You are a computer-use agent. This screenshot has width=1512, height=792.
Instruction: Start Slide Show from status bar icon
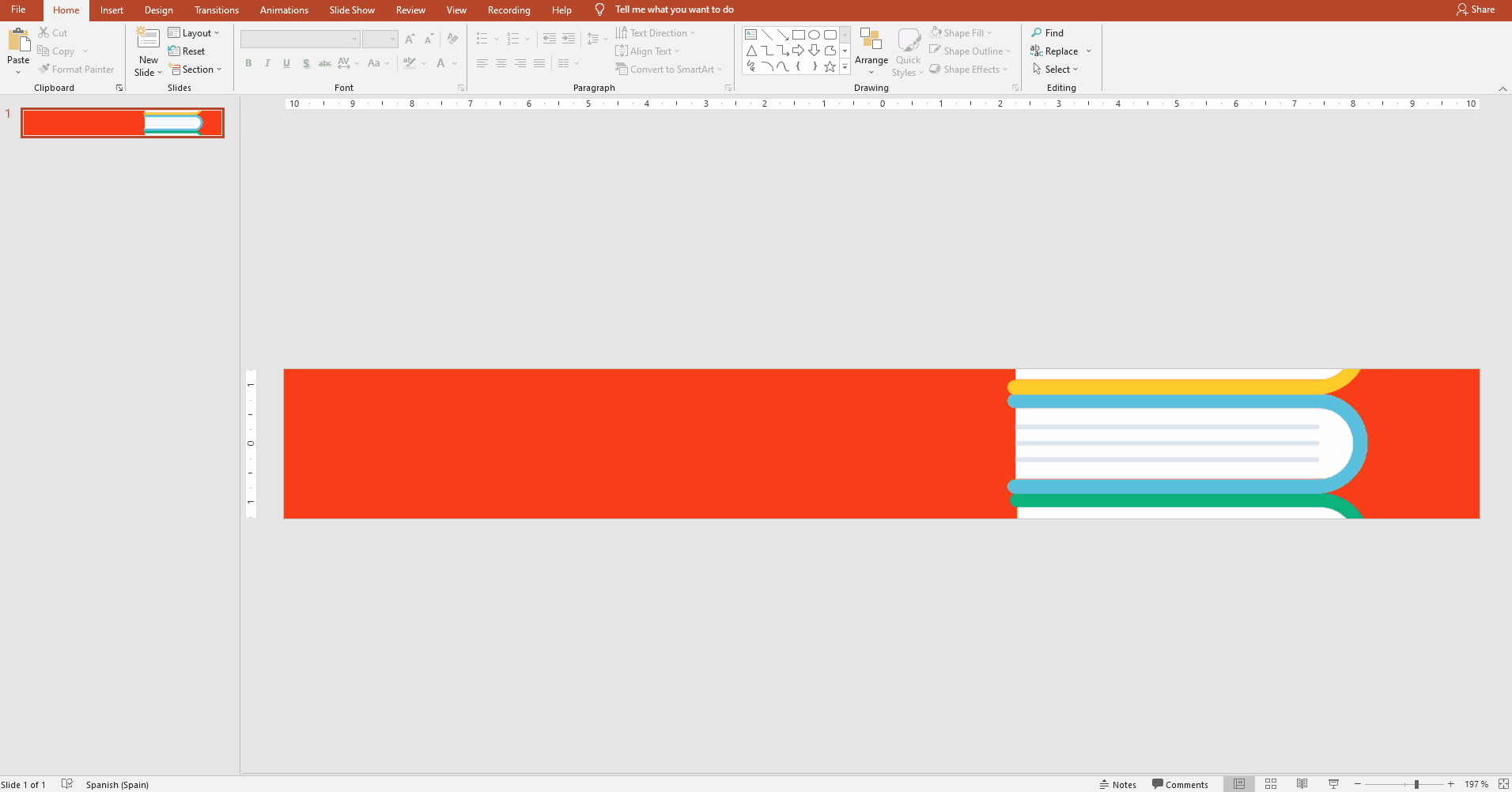click(x=1333, y=784)
